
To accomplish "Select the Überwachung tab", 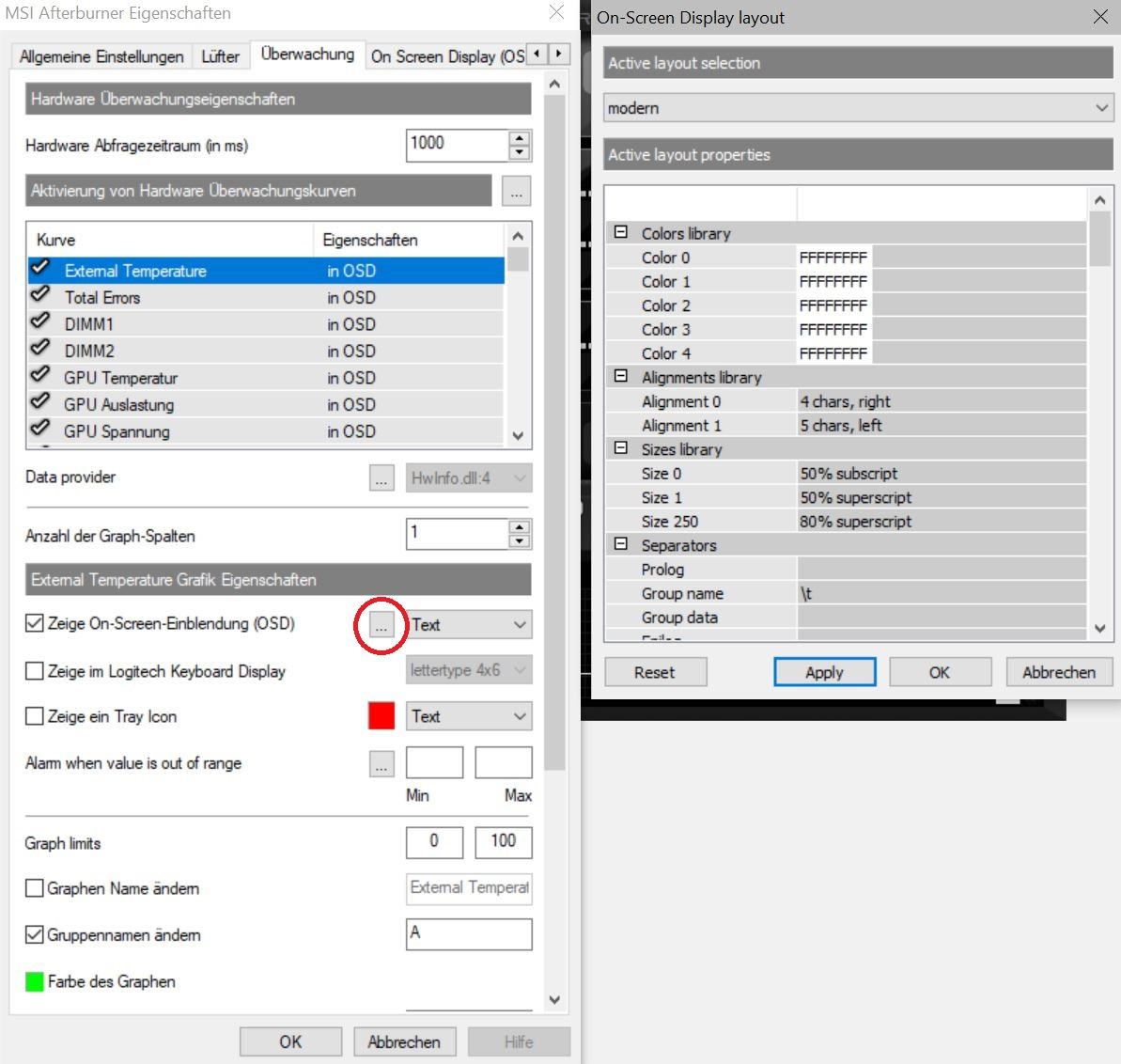I will [x=307, y=55].
